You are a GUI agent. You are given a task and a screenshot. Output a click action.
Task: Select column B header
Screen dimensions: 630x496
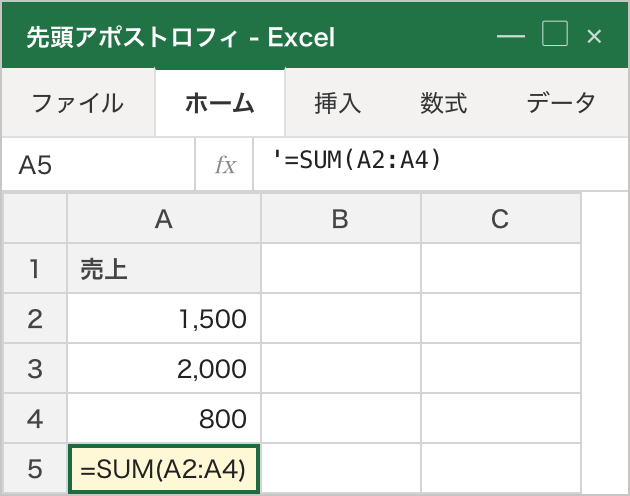(341, 219)
